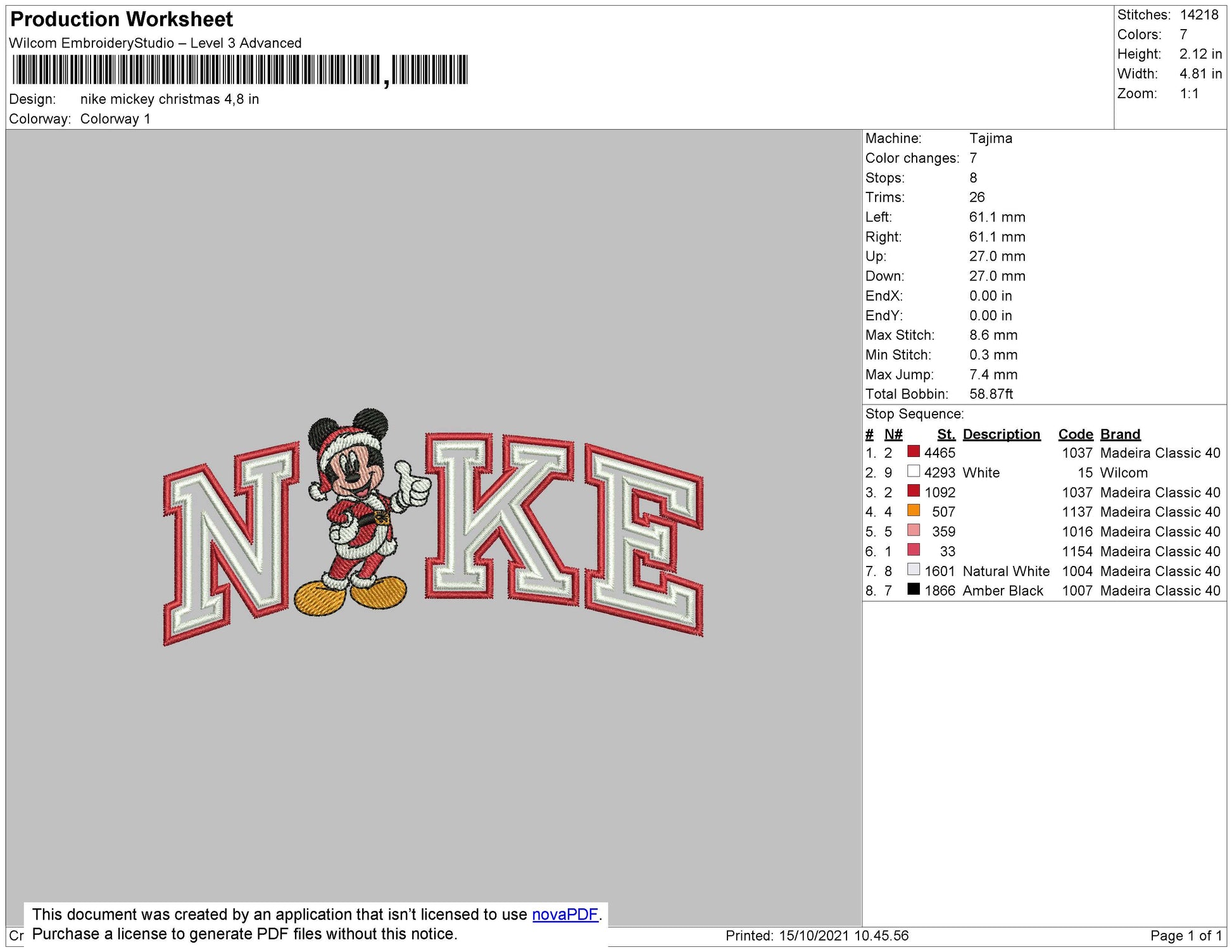Click the Width value '4.81 in'

coord(1200,73)
